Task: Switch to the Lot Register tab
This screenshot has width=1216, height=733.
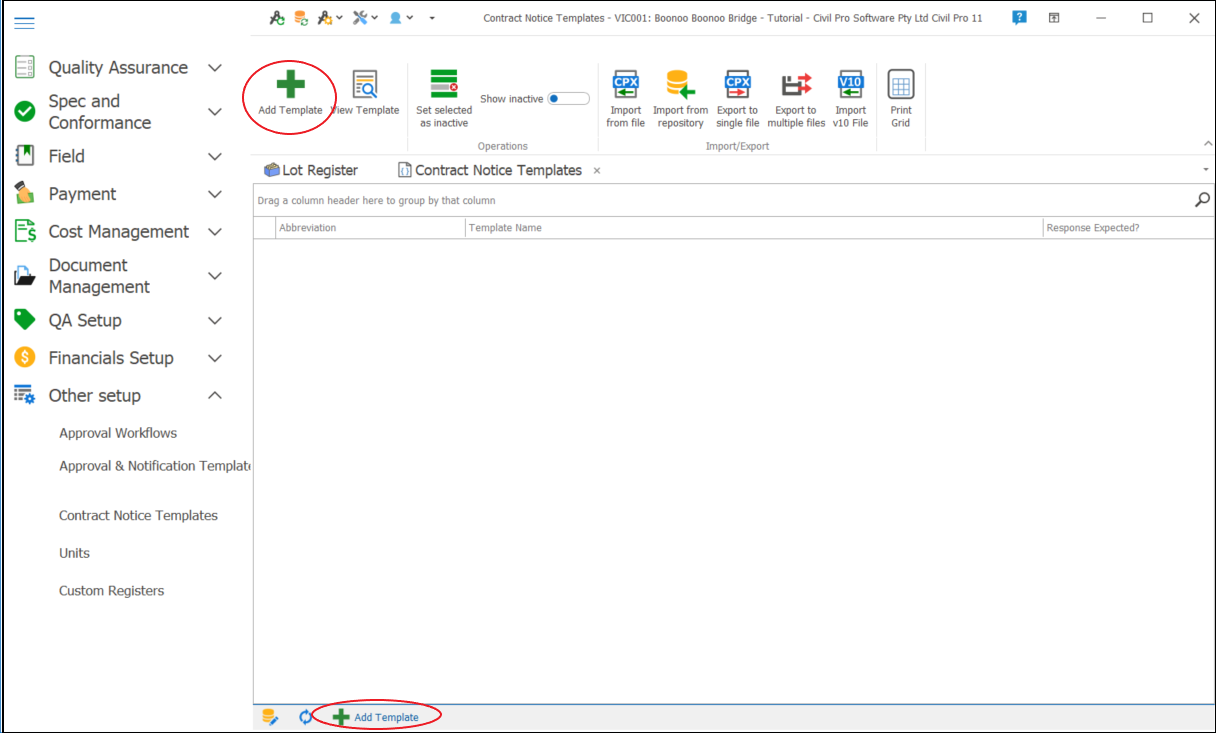Action: [311, 171]
